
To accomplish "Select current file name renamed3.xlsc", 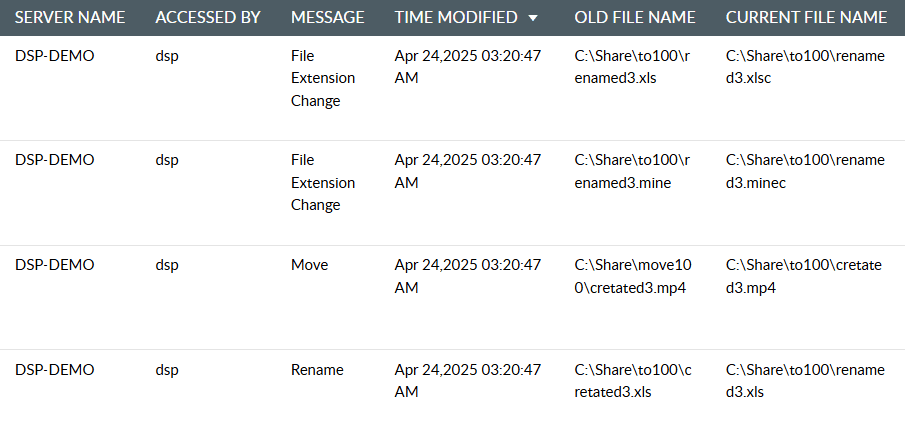I will coord(805,66).
